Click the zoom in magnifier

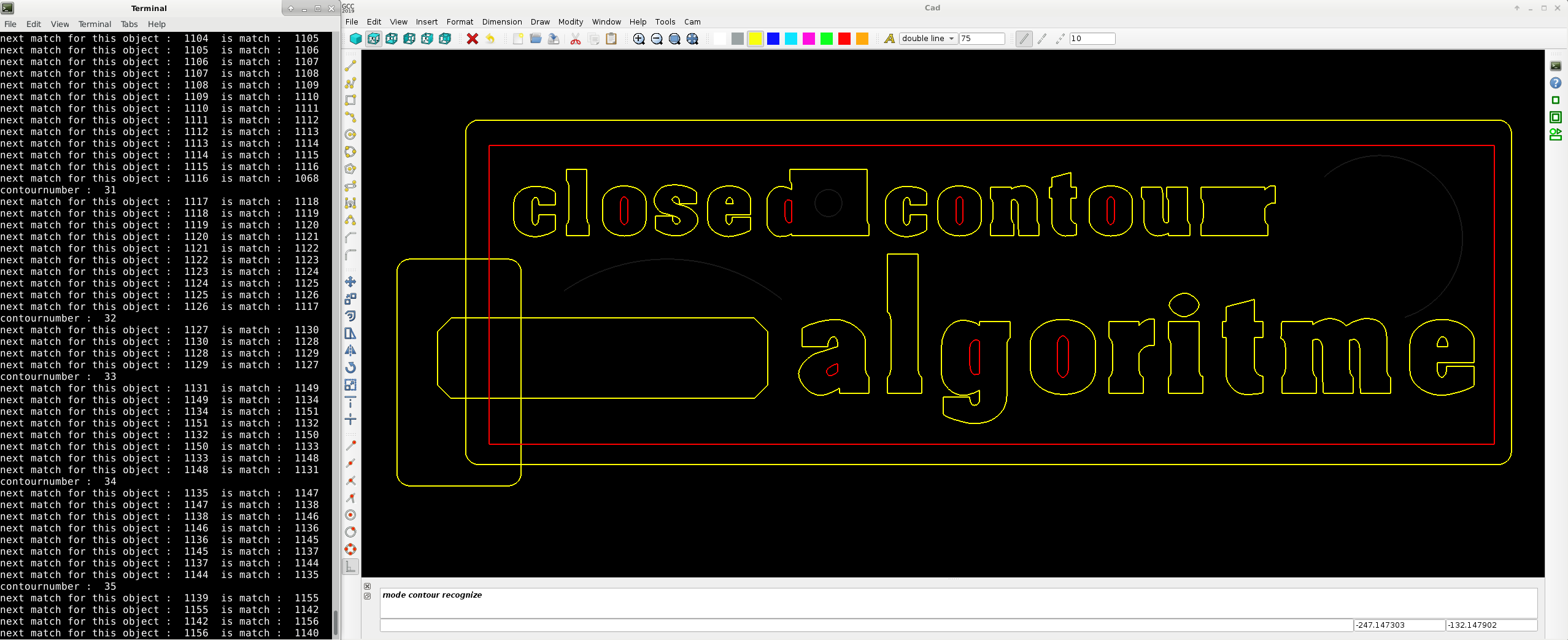(x=639, y=39)
